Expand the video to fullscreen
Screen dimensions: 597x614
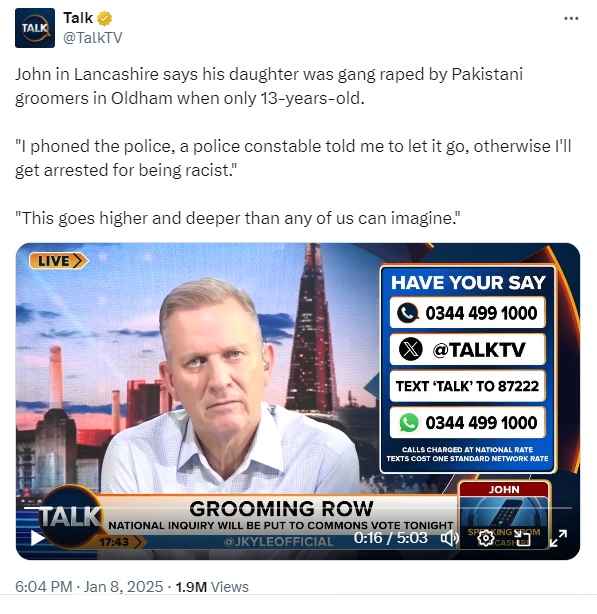coord(558,538)
